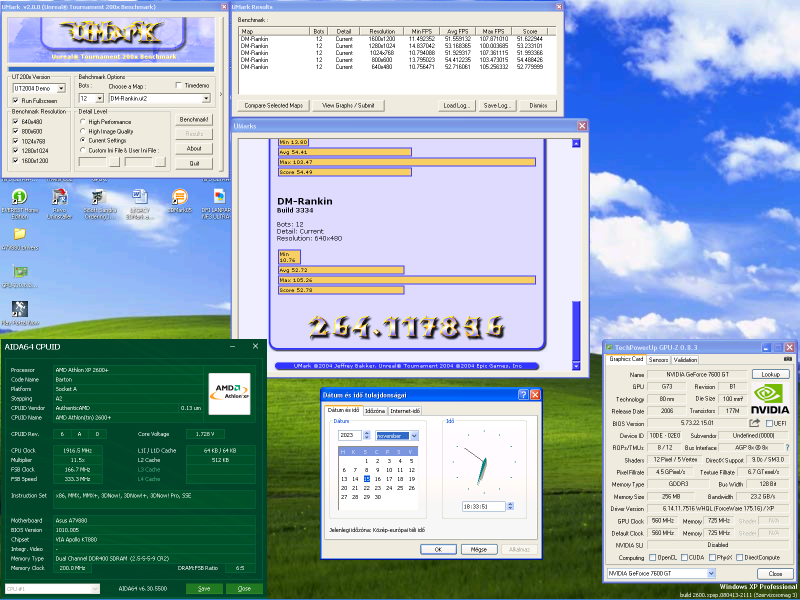Switch to the Validation tab in GPU-Z
This screenshot has width=800, height=600.
[685, 360]
